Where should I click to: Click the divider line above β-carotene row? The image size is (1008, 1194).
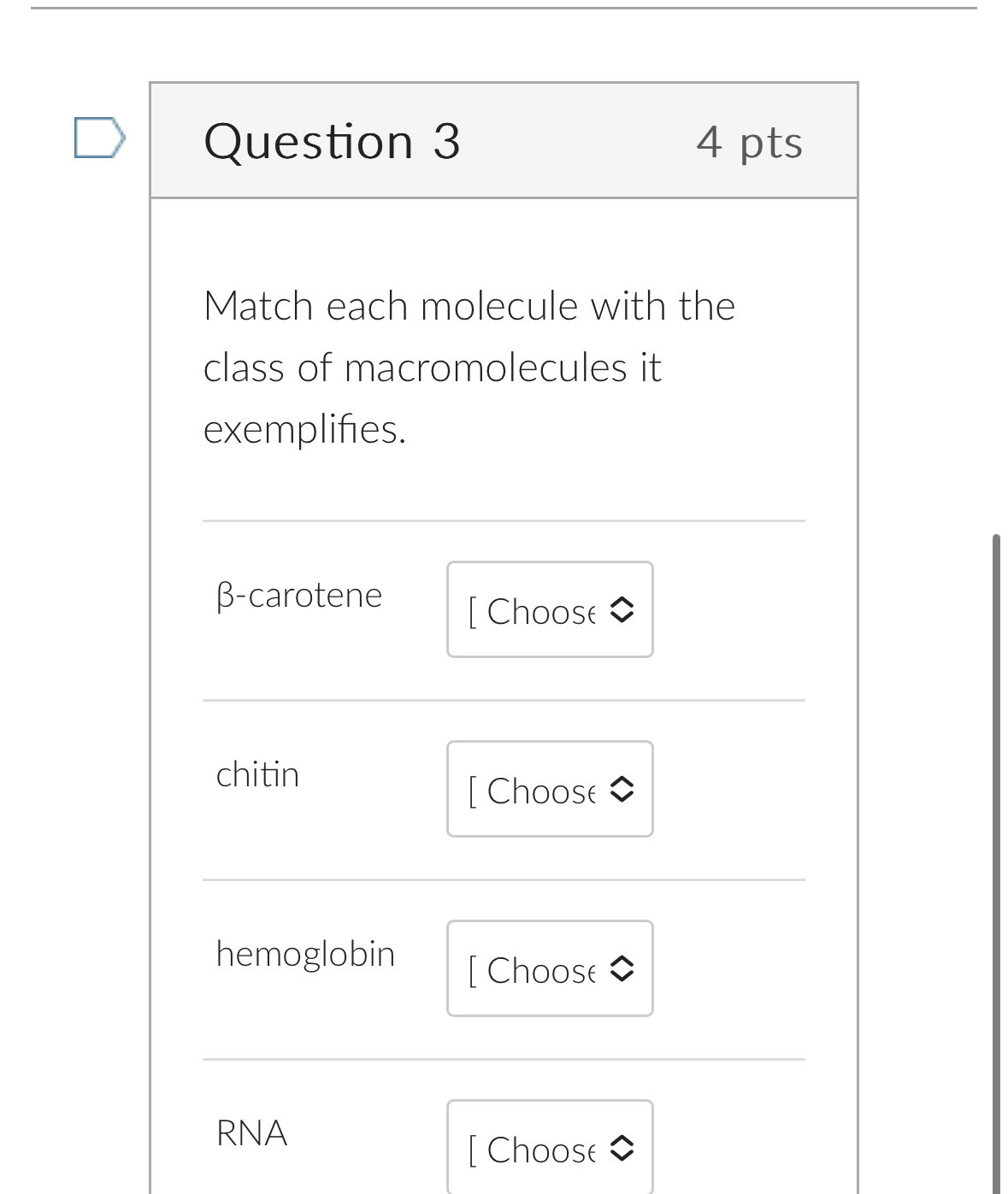click(x=504, y=522)
